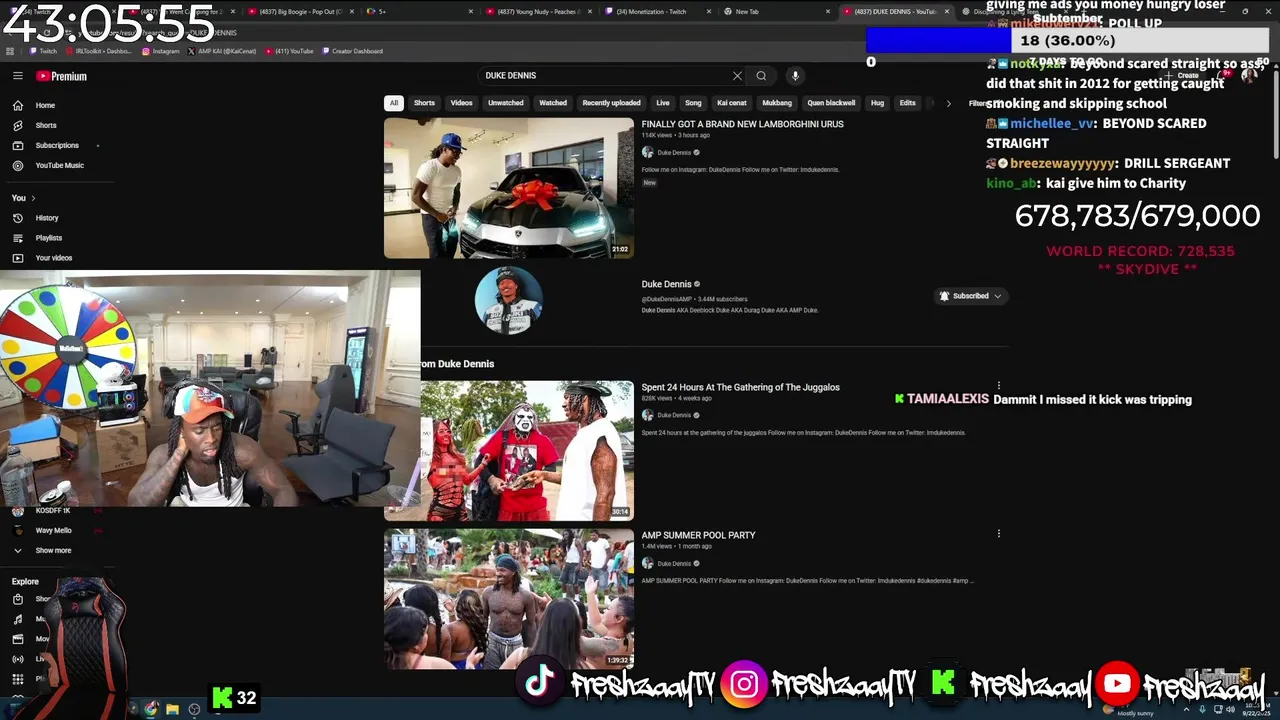This screenshot has width=1280, height=720.
Task: Open the YouTube notifications bell
Action: pos(1223,75)
